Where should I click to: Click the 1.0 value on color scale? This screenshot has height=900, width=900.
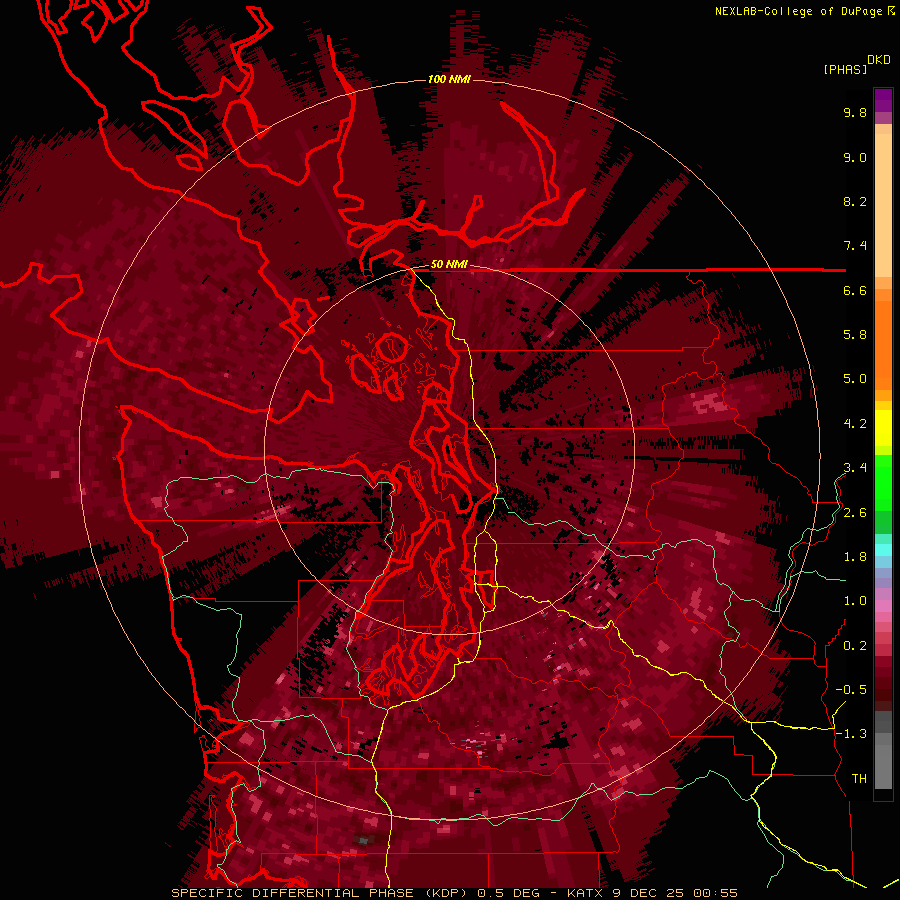(x=855, y=601)
